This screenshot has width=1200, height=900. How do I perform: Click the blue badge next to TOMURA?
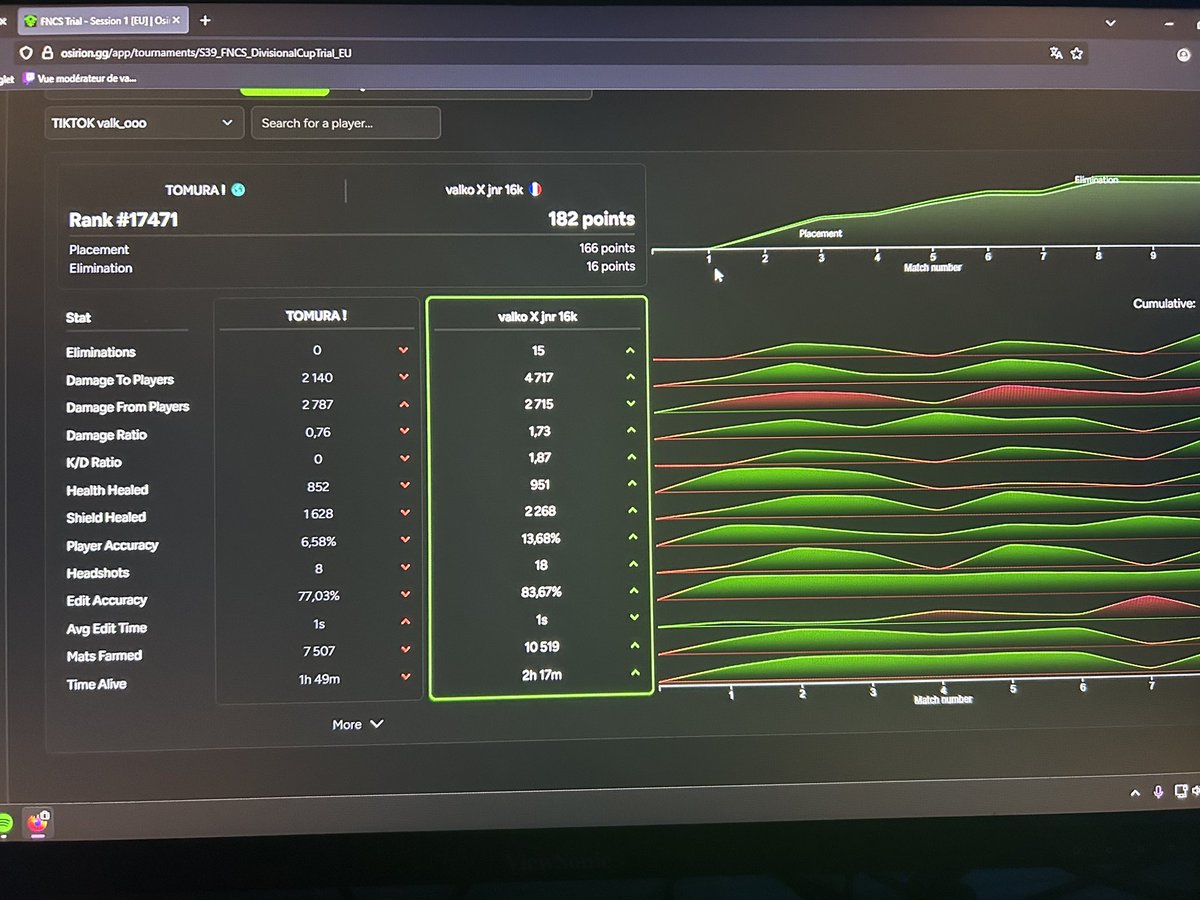click(x=238, y=190)
